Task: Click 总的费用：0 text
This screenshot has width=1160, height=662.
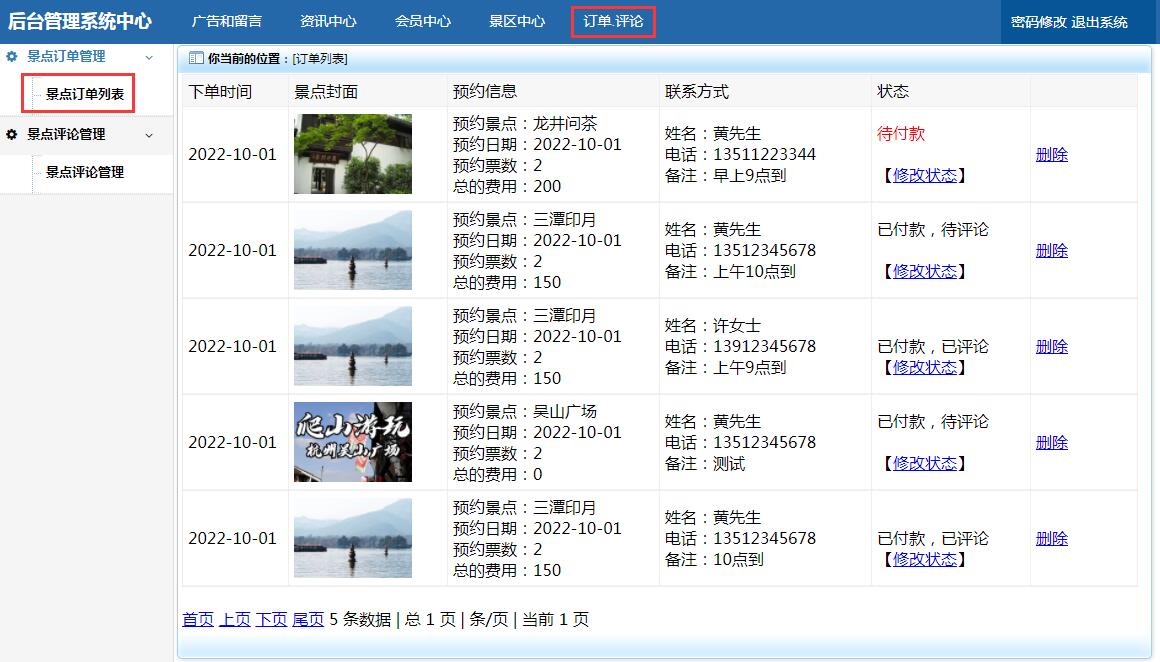Action: 497,475
